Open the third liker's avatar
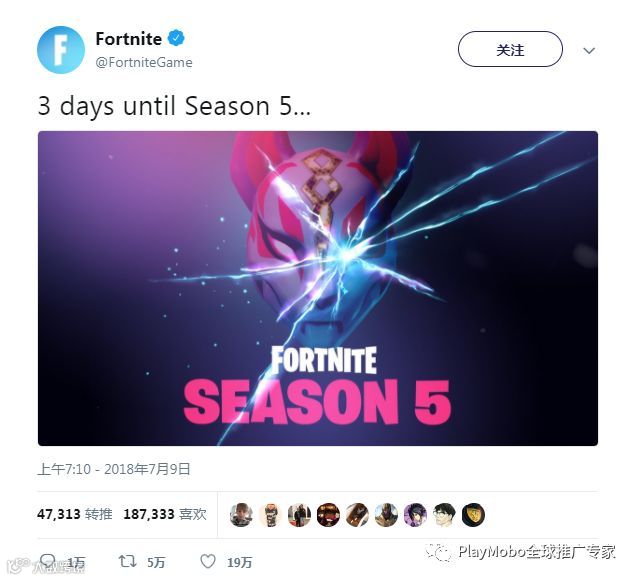Screen dimensions: 636x580 click(299, 515)
